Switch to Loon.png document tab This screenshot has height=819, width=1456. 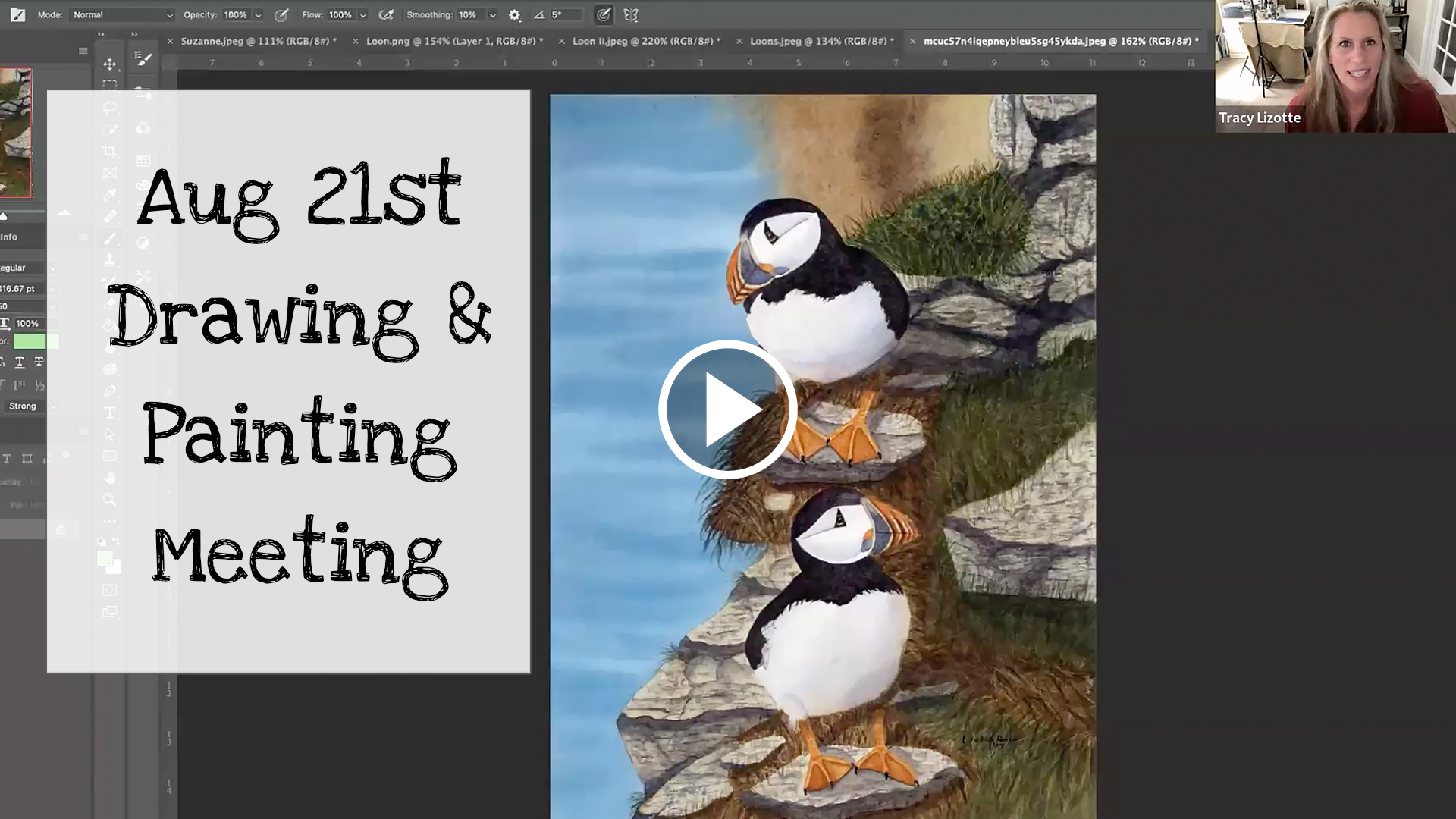pos(454,41)
